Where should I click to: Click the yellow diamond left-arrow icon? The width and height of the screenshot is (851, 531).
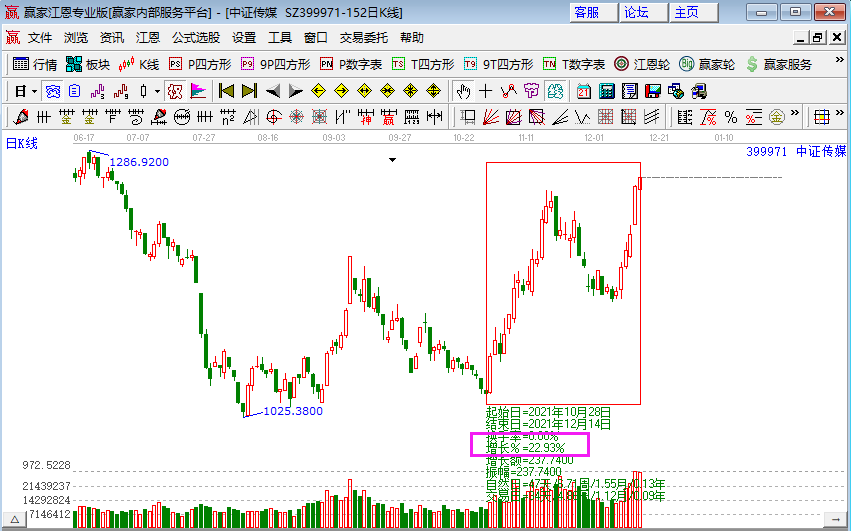click(319, 91)
